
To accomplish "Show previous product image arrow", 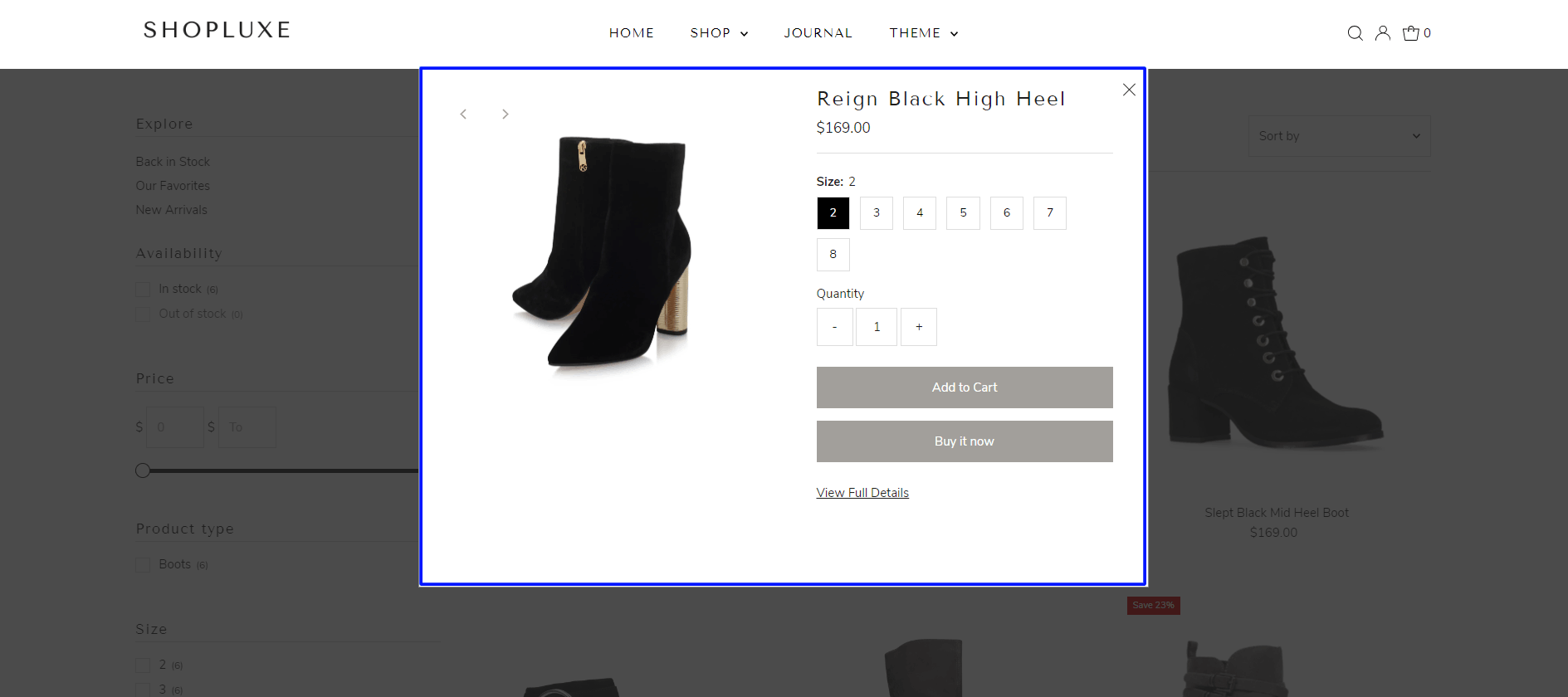I will [463, 114].
